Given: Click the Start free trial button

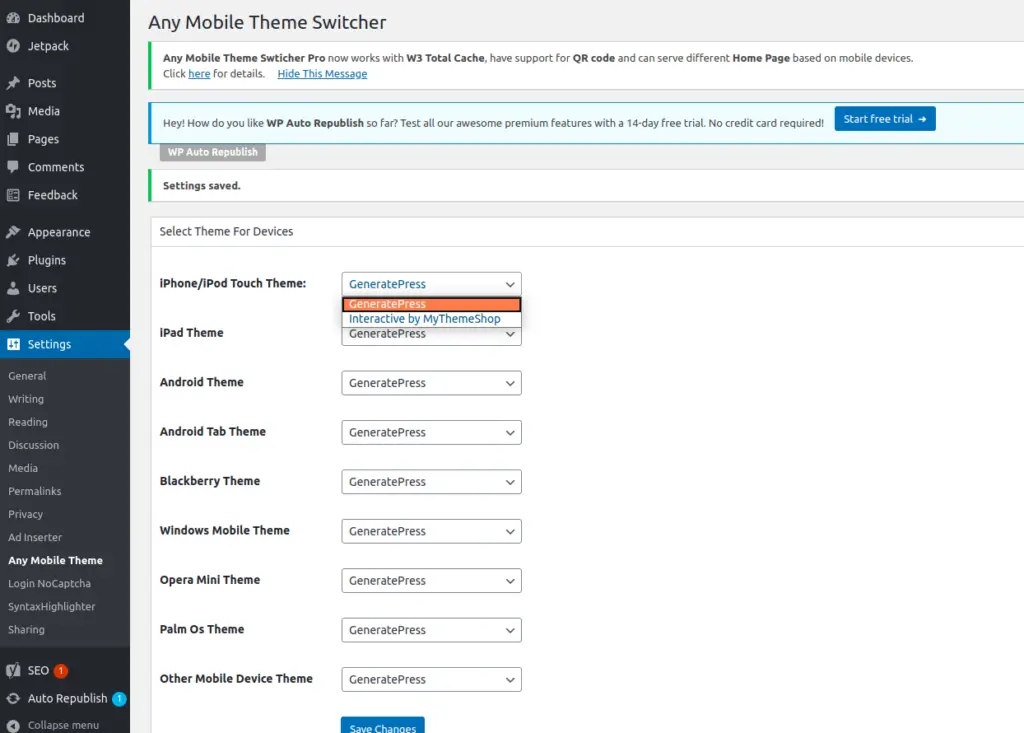Looking at the screenshot, I should (884, 118).
